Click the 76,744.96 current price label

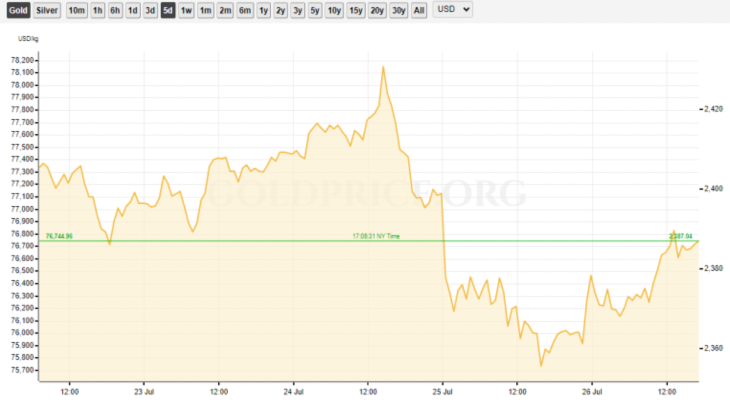[59, 236]
